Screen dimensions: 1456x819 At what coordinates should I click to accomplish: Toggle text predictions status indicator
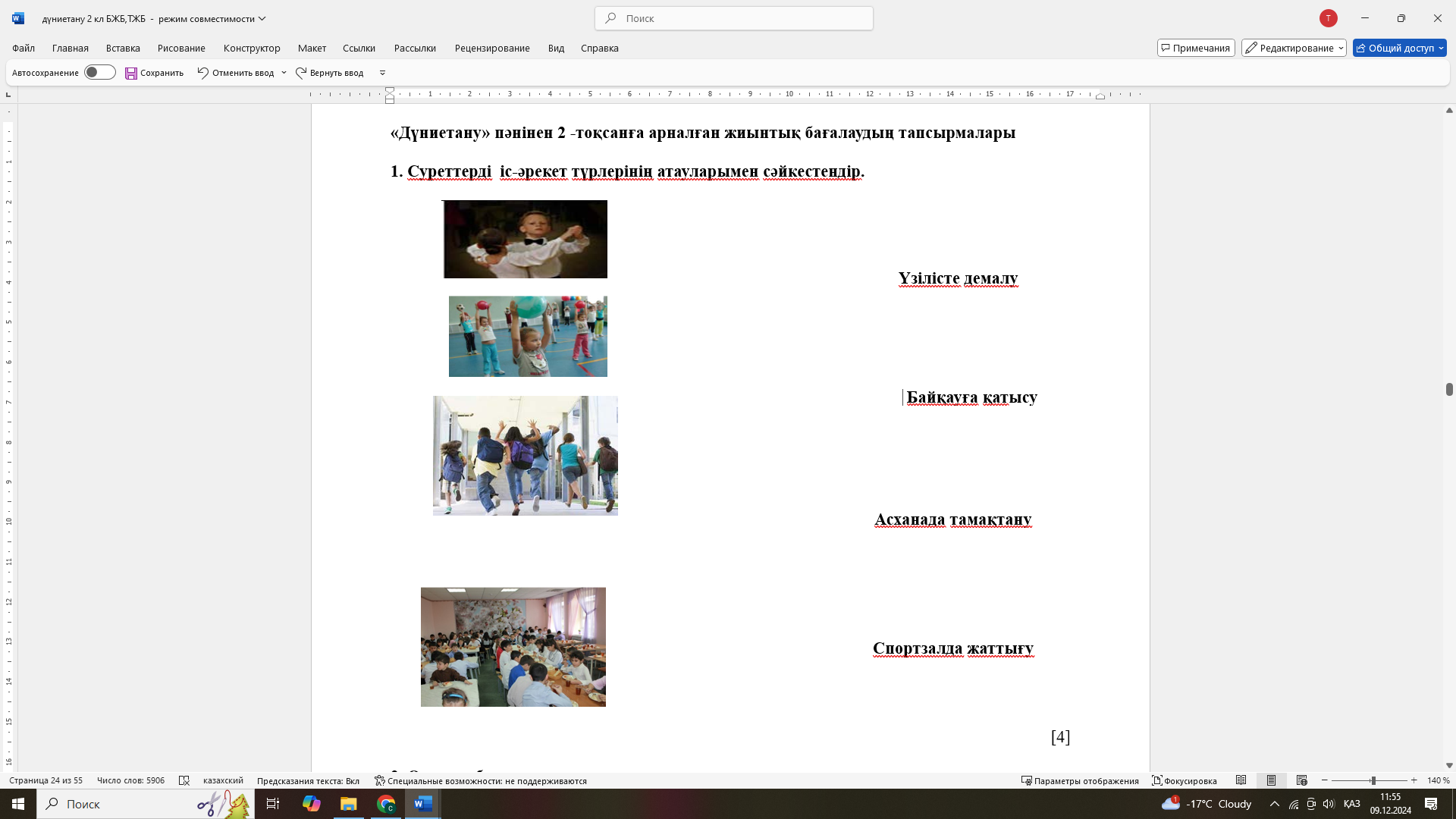click(308, 780)
